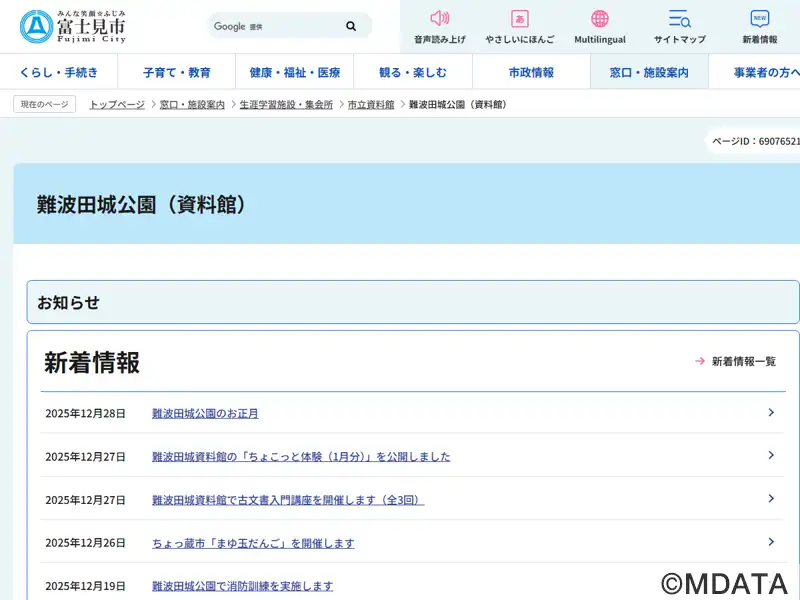Click the search magnifier icon
This screenshot has width=800, height=600.
click(351, 26)
